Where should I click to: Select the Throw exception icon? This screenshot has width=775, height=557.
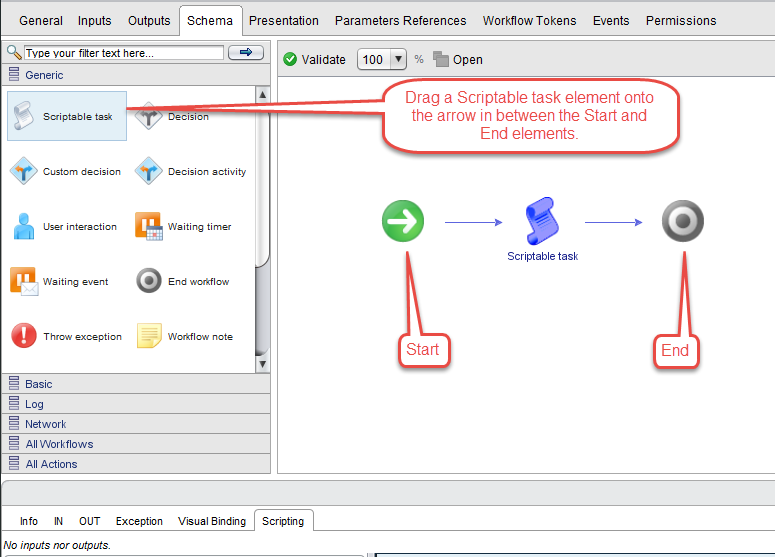click(24, 336)
